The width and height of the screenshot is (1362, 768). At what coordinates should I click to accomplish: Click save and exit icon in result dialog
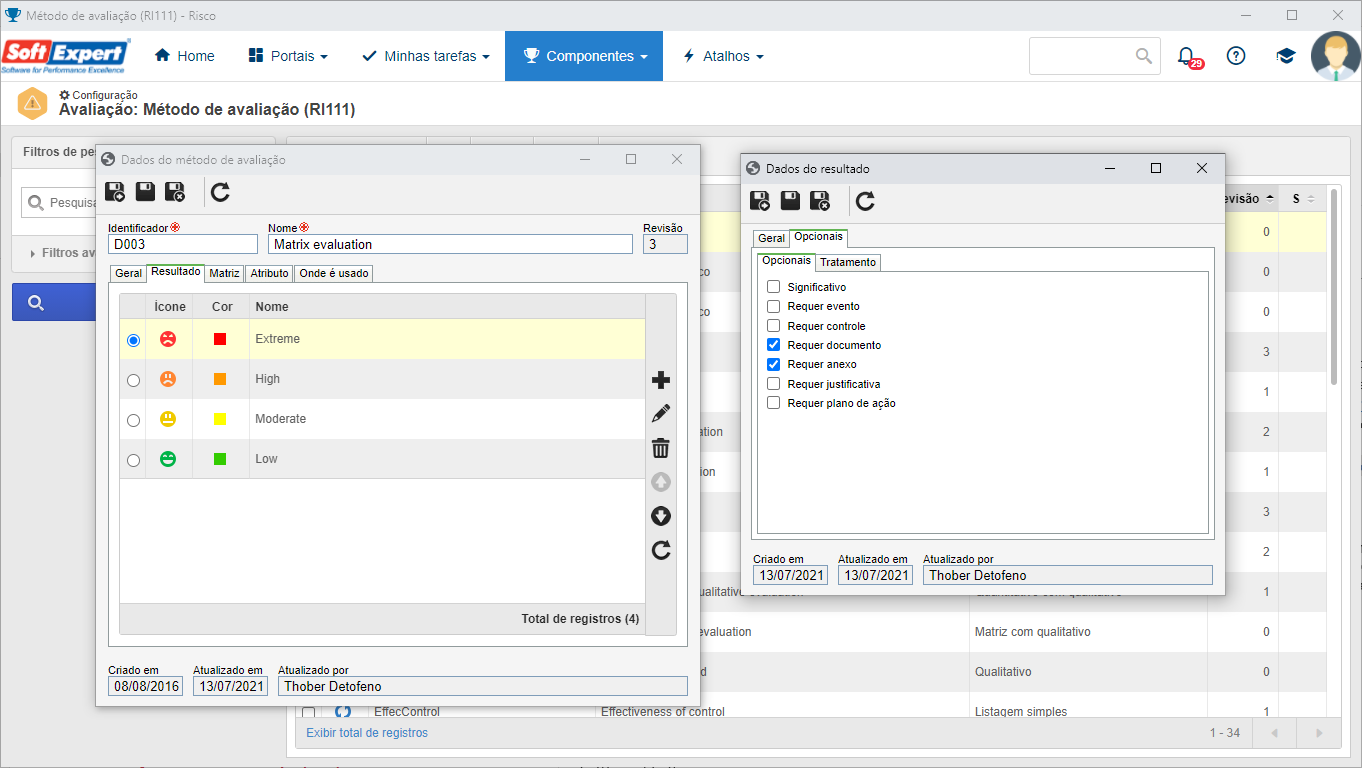point(820,201)
